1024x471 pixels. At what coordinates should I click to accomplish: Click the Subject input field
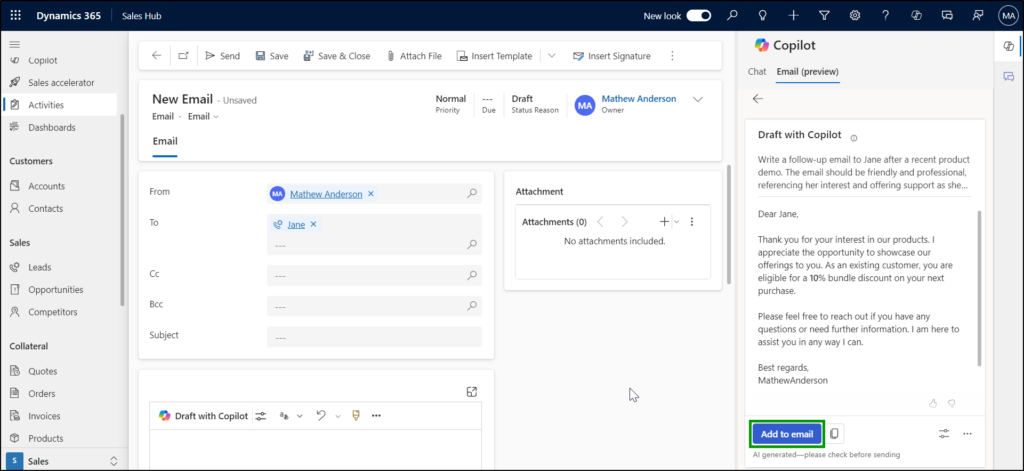point(374,337)
